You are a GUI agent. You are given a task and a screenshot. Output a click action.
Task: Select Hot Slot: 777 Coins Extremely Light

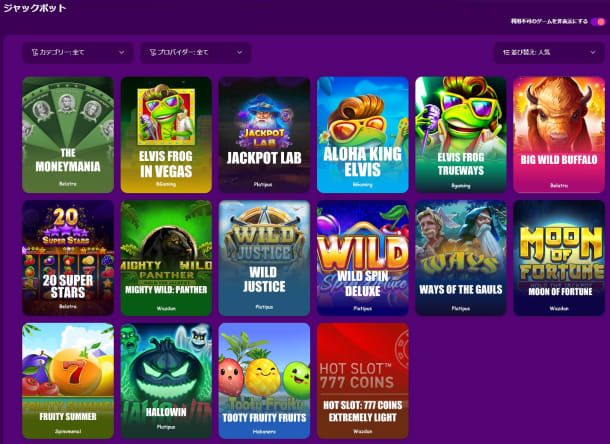(363, 381)
